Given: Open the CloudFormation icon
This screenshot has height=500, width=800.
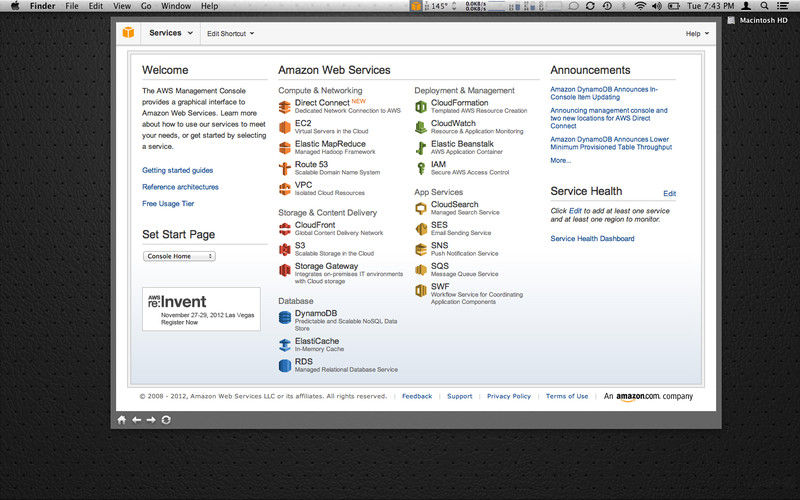Looking at the screenshot, I should click(421, 107).
